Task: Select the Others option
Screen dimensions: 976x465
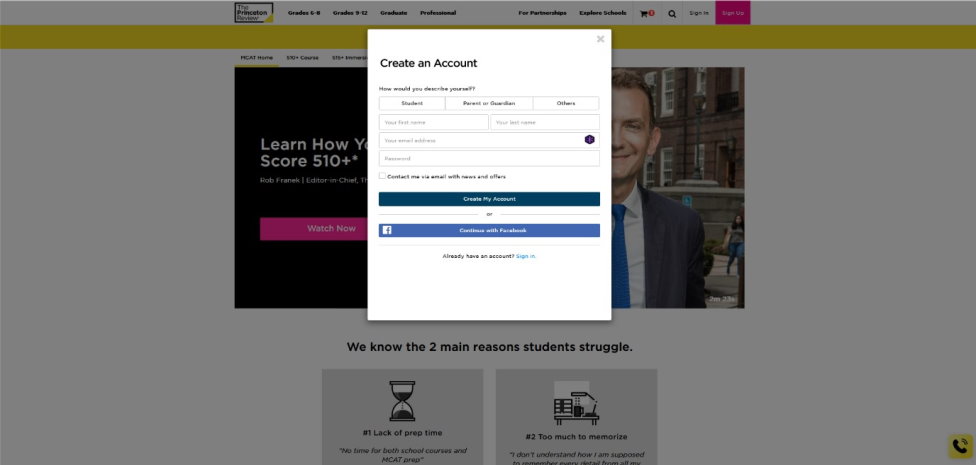Action: point(566,103)
